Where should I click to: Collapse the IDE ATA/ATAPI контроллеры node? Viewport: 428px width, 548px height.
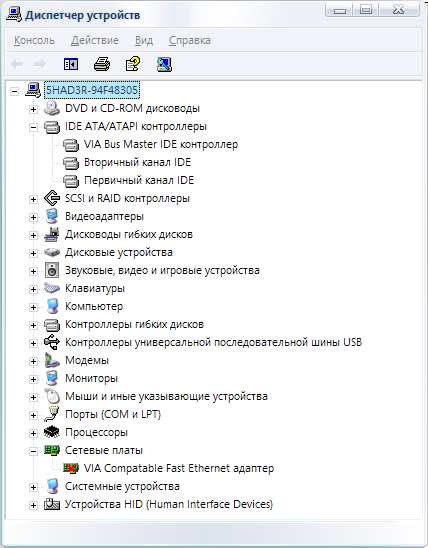[x=33, y=127]
